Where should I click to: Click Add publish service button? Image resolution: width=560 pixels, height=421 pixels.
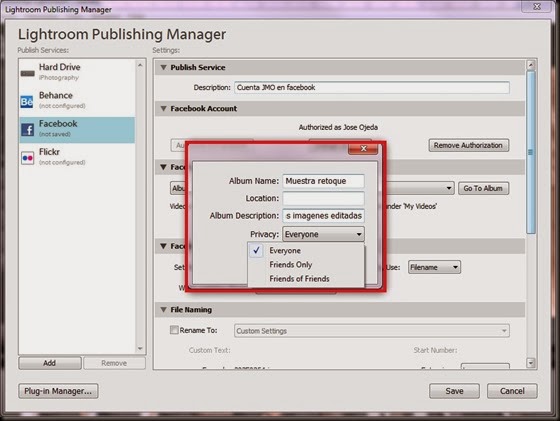(50, 363)
